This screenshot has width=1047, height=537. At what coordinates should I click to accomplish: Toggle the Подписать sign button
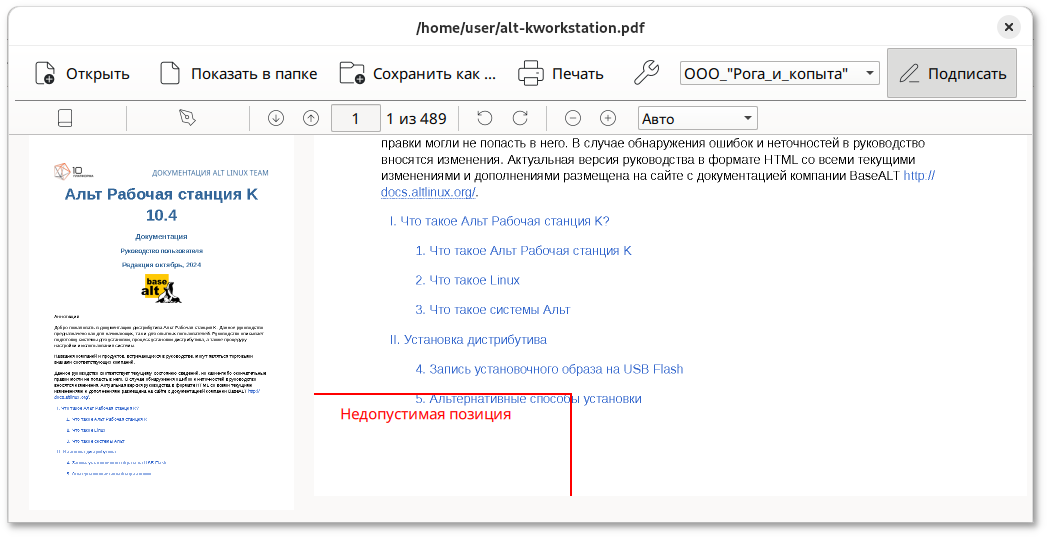click(951, 73)
